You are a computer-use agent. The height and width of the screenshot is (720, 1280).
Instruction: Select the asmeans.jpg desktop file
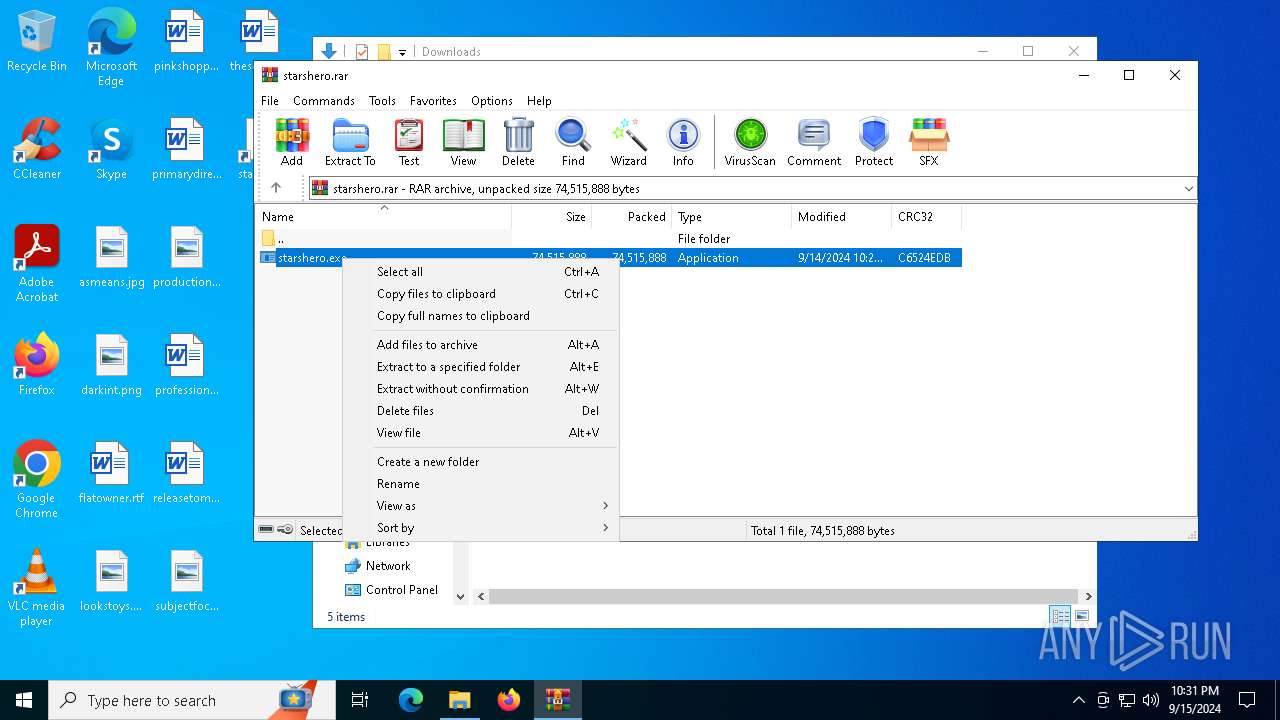click(112, 258)
